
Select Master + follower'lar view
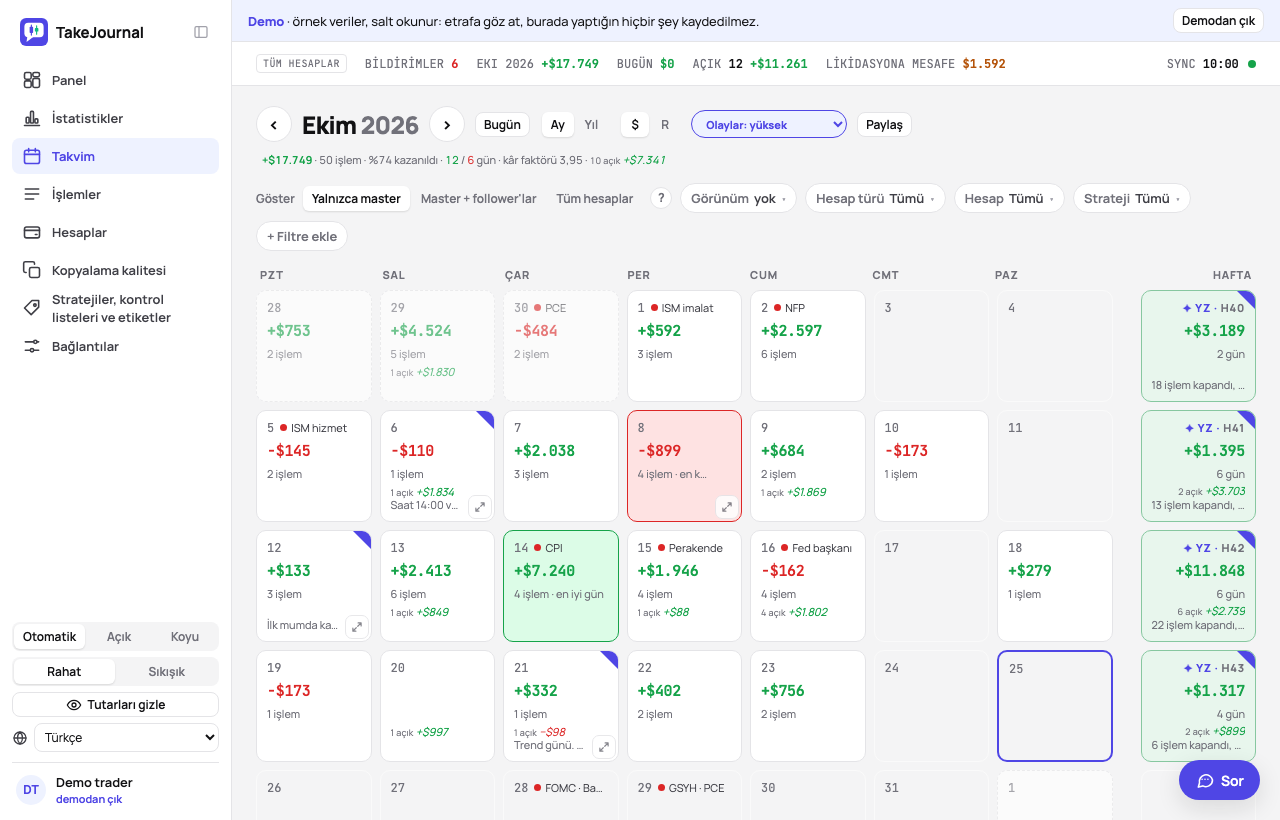[479, 199]
